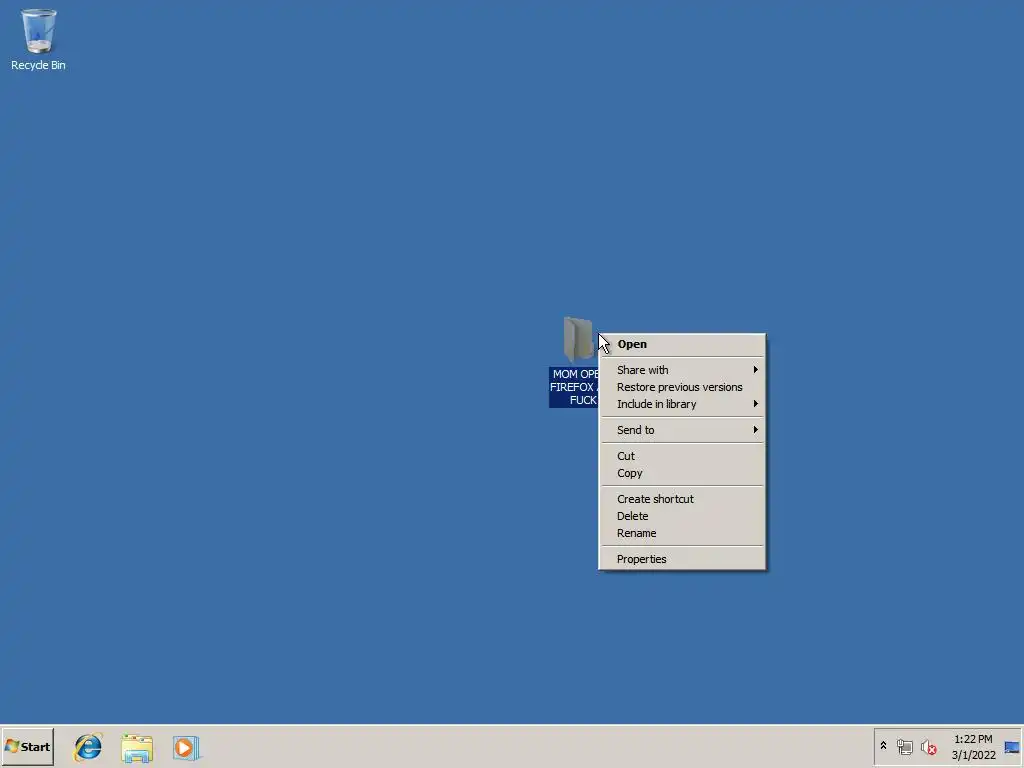This screenshot has width=1024, height=768.
Task: Click the network status tray icon
Action: click(x=904, y=746)
